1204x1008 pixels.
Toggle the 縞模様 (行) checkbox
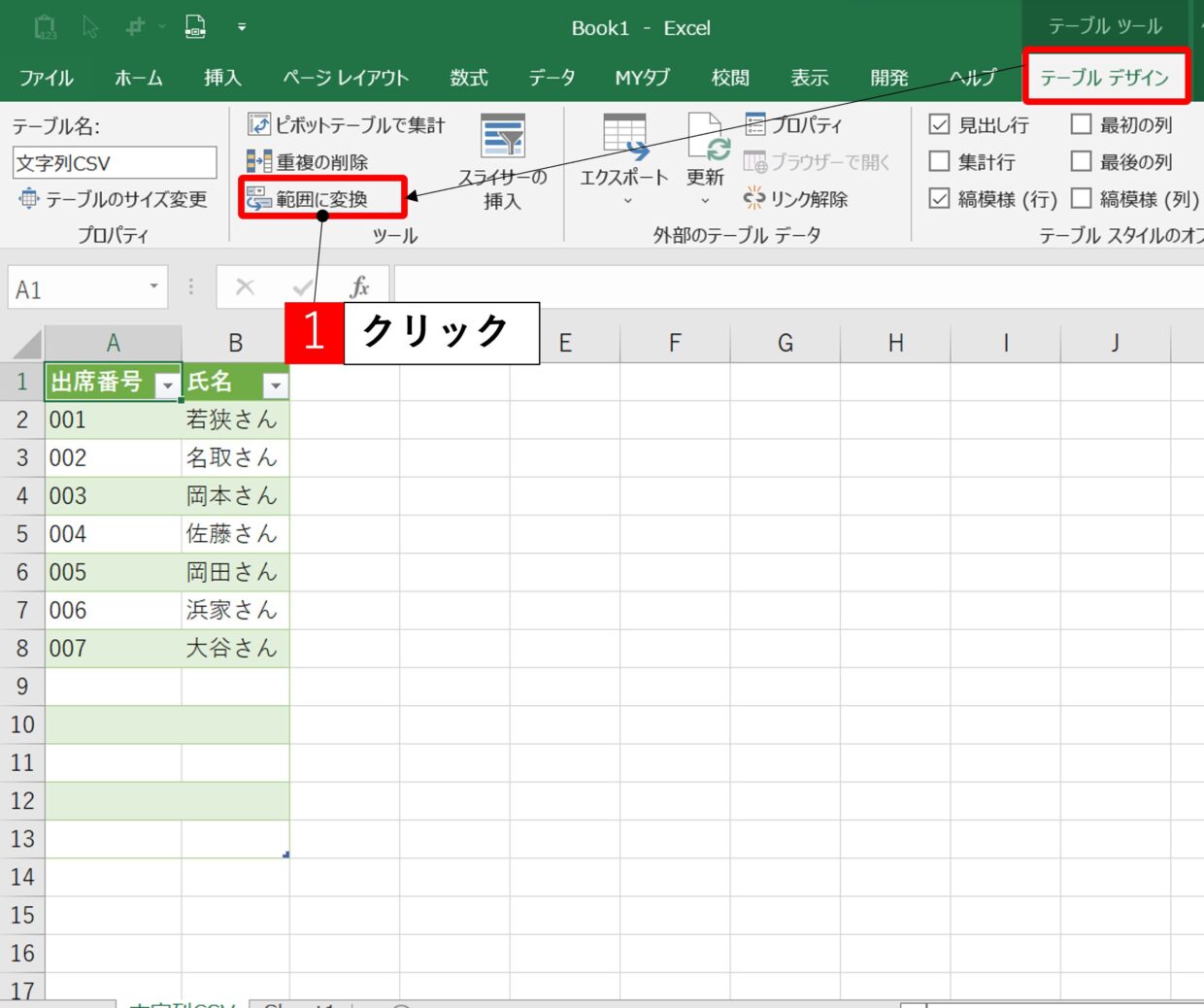point(939,198)
